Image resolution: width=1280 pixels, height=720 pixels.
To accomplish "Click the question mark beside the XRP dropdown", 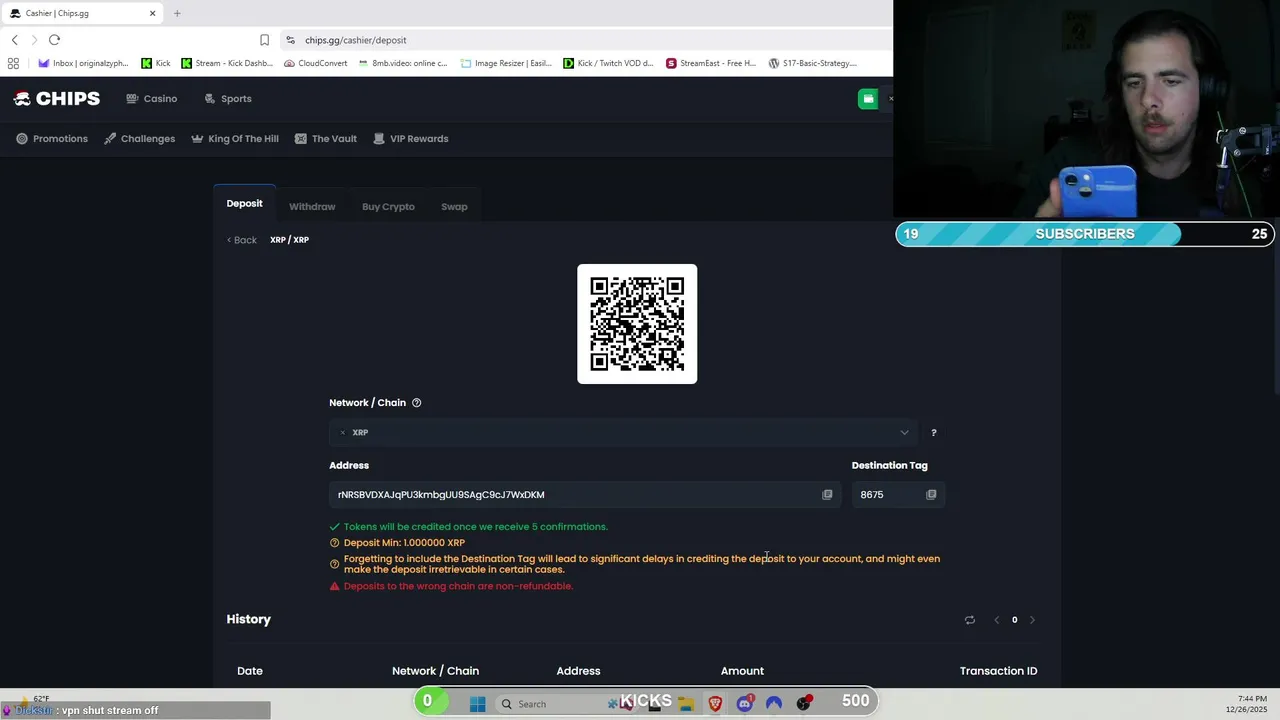I will coord(934,433).
